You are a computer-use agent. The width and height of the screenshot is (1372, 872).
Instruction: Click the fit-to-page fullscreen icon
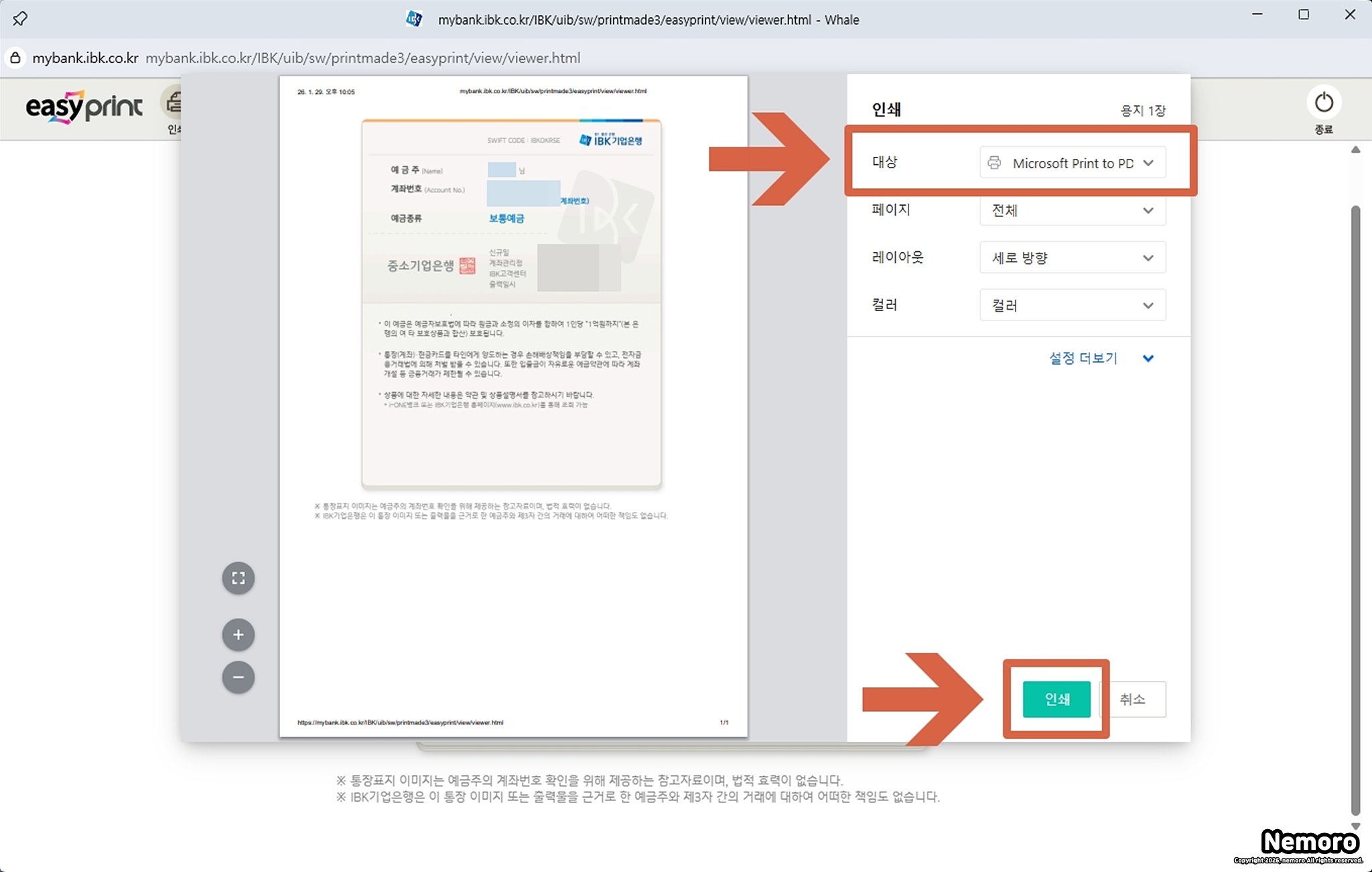coord(238,578)
